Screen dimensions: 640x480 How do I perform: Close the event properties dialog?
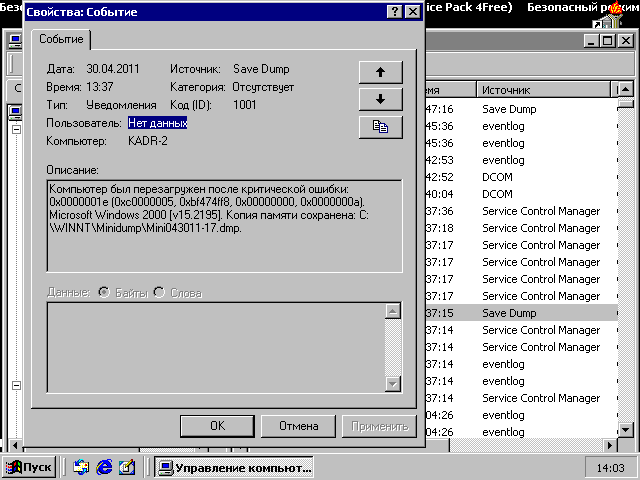(413, 11)
